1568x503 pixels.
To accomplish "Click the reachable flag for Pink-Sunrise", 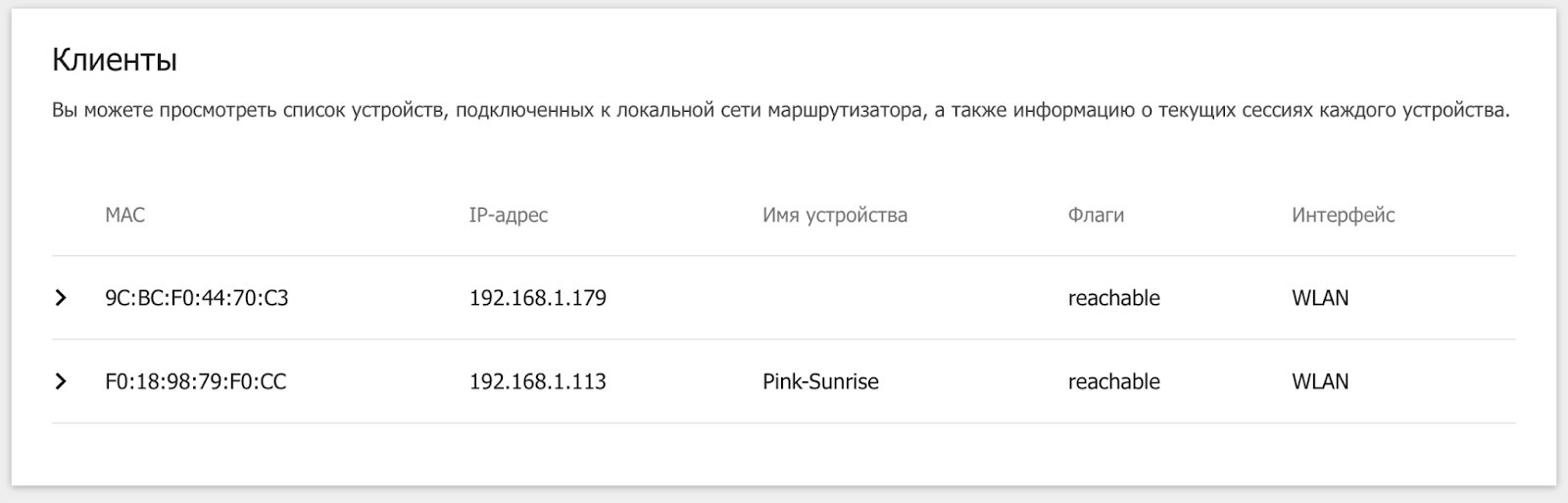I will point(1113,381).
